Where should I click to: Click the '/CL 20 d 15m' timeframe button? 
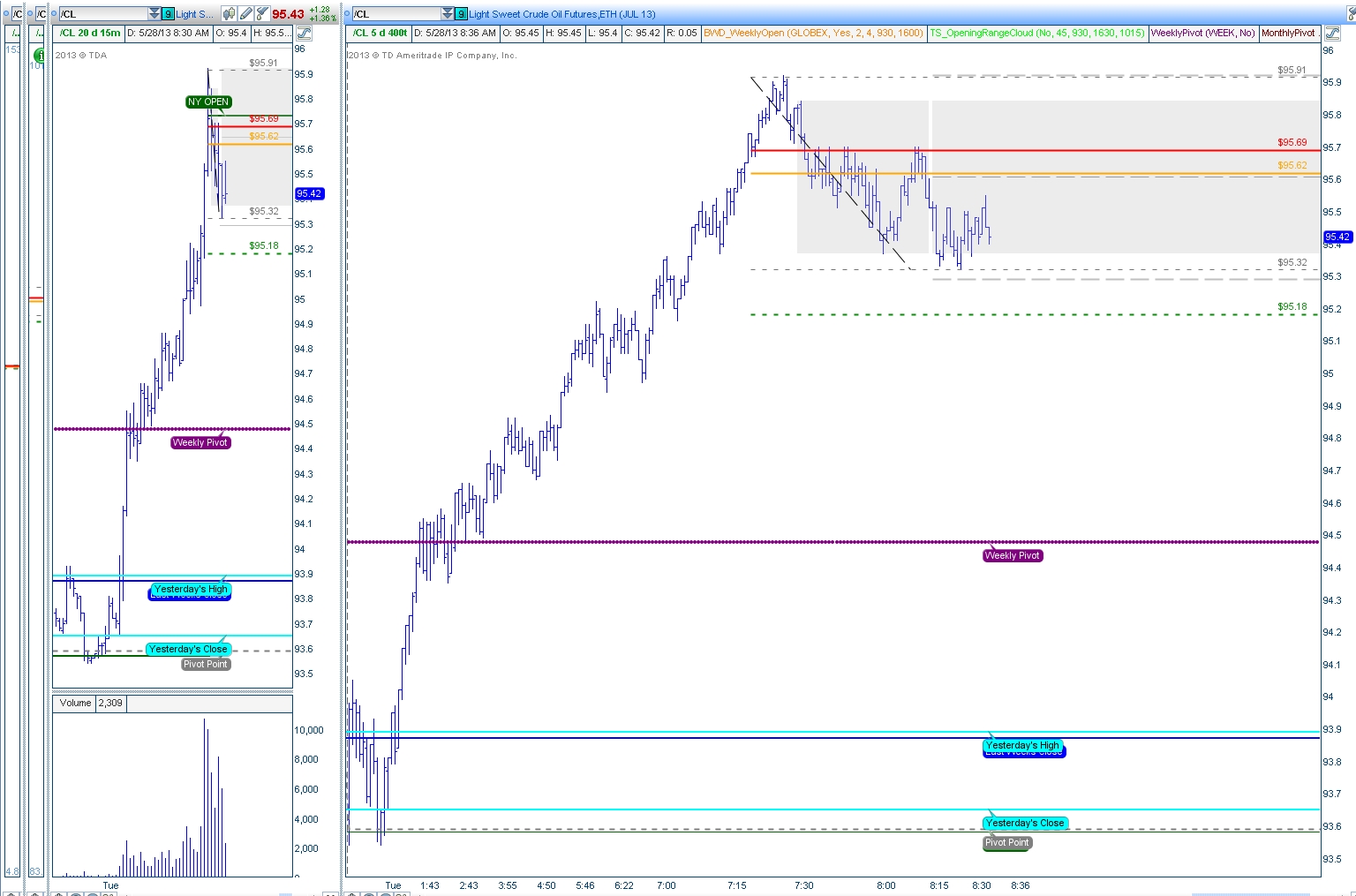click(x=88, y=34)
